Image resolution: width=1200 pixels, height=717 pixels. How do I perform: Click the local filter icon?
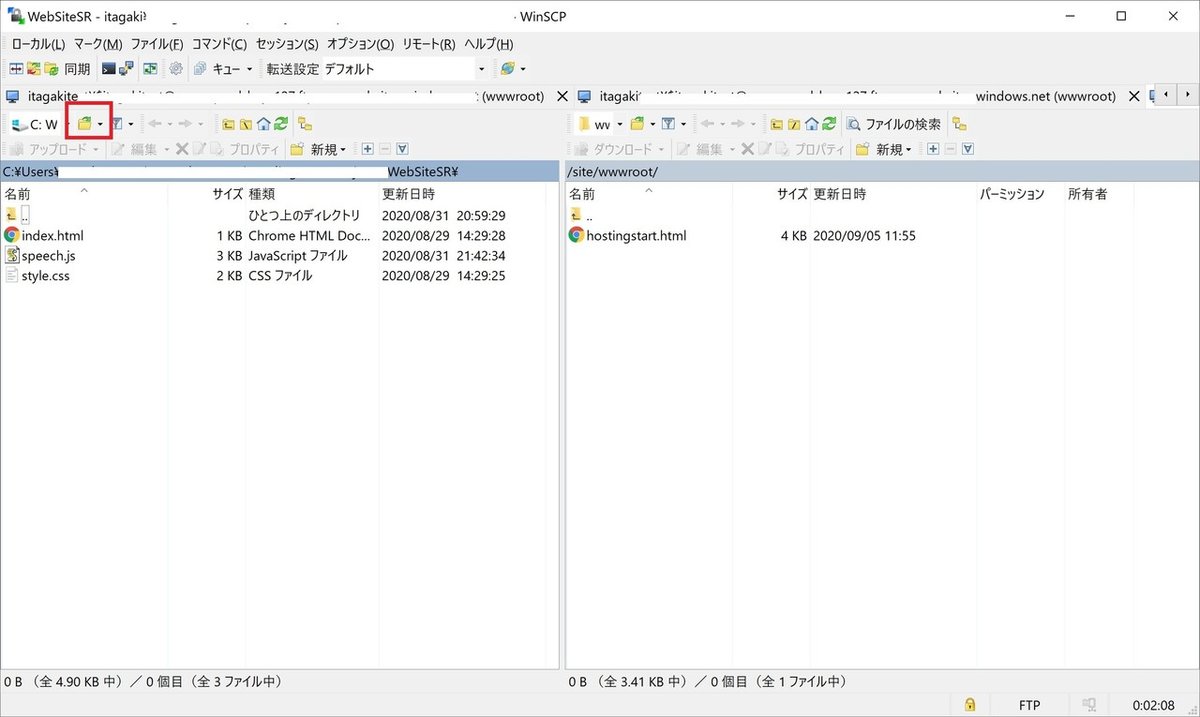pyautogui.click(x=117, y=124)
